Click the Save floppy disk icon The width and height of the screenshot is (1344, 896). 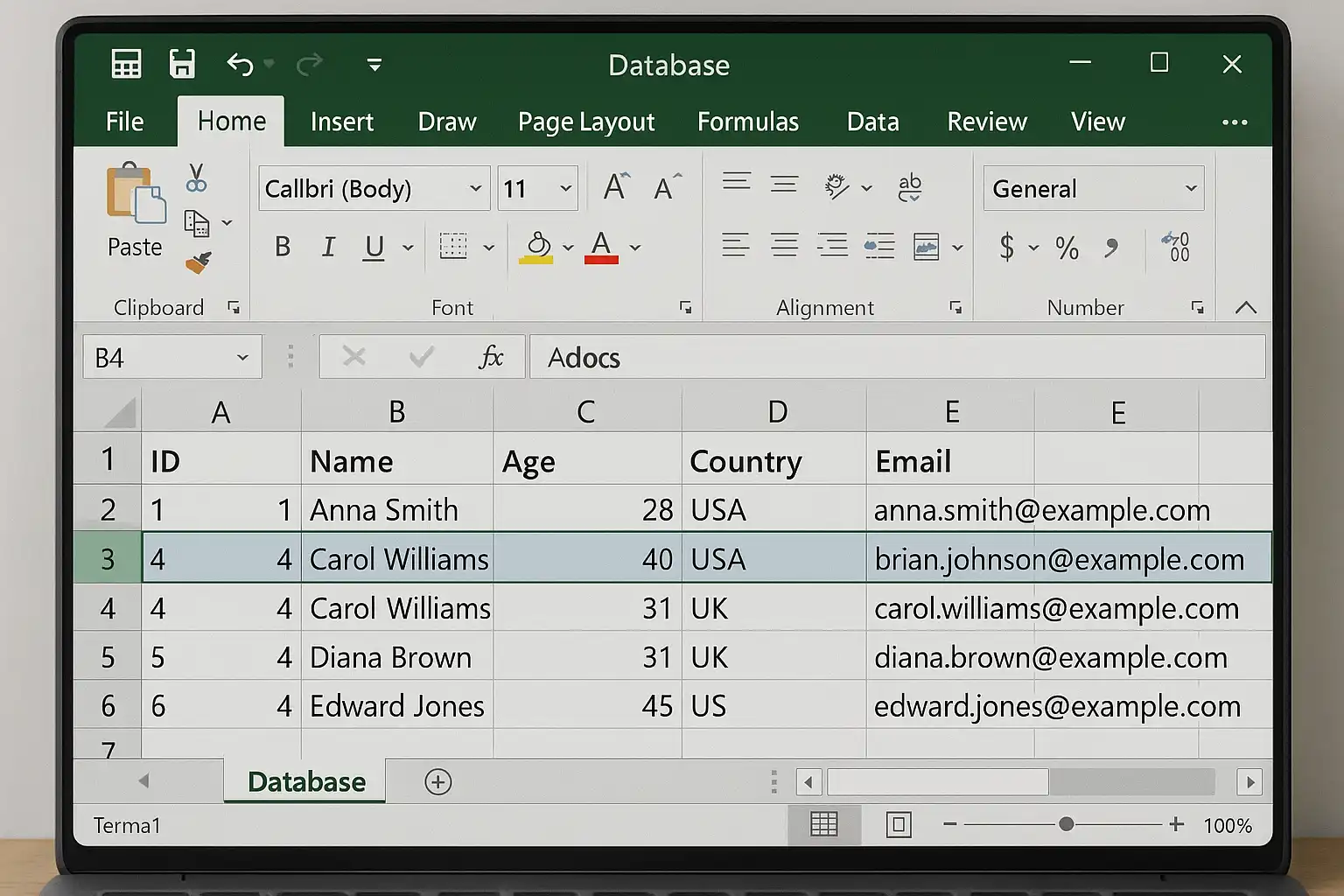(182, 64)
